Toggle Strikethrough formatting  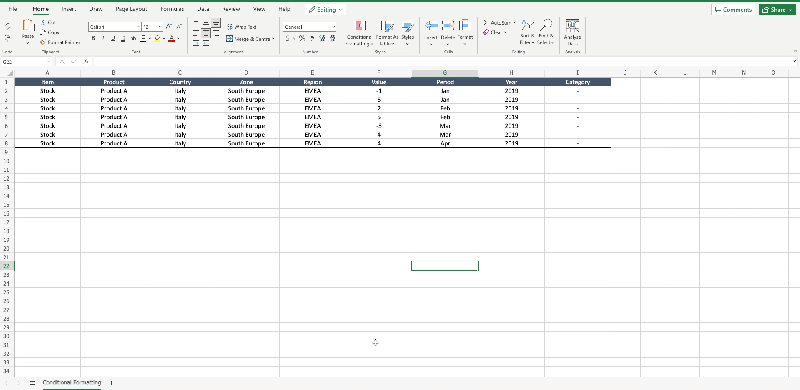coord(133,38)
